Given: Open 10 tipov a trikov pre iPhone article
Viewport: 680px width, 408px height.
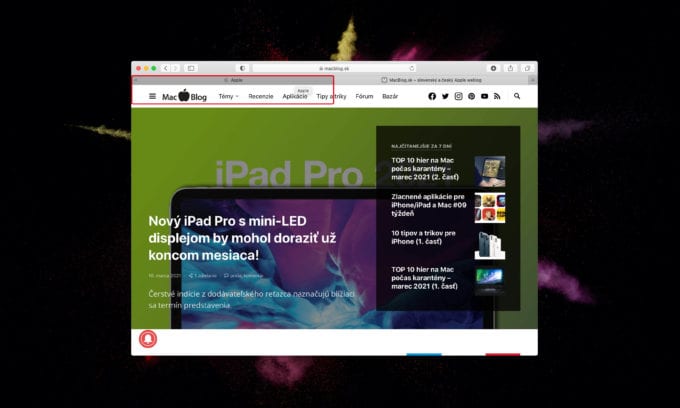Looking at the screenshot, I should pyautogui.click(x=423, y=237).
